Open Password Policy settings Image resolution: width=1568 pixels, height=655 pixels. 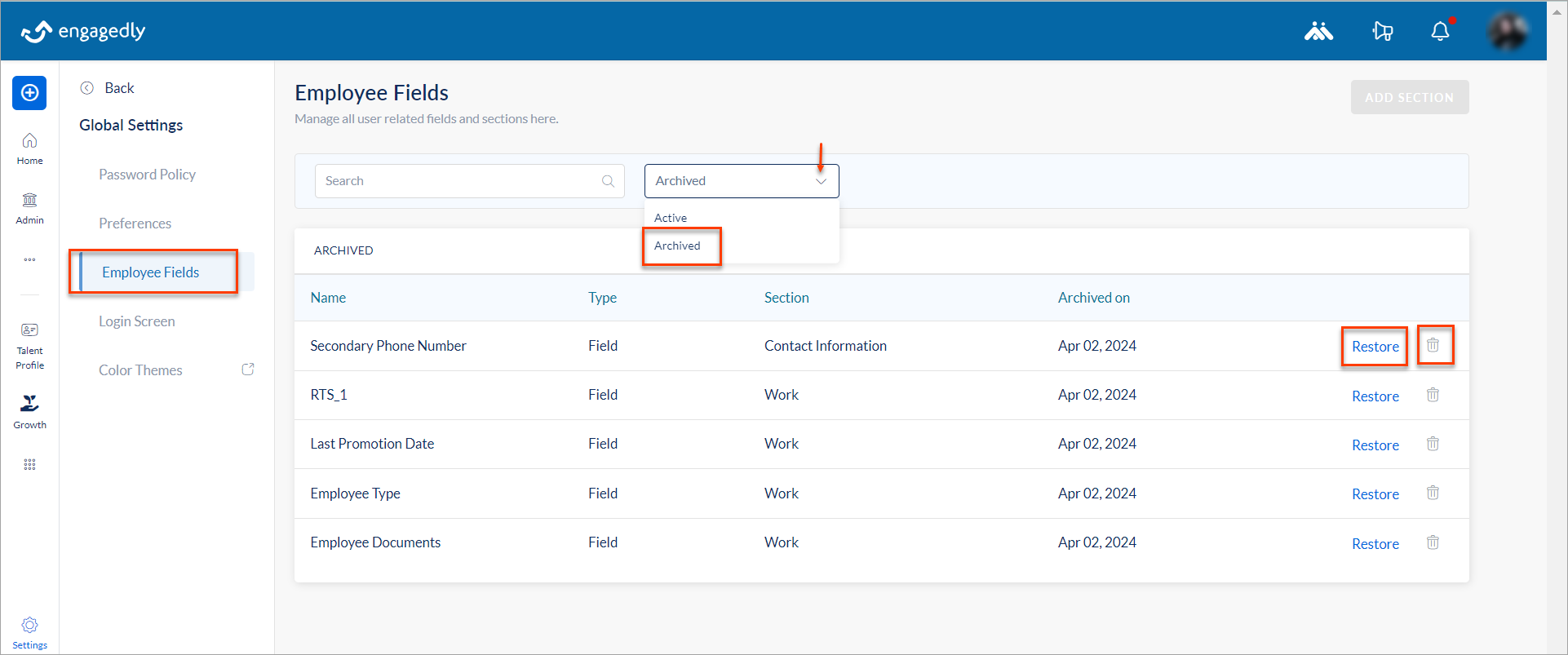[x=147, y=175]
